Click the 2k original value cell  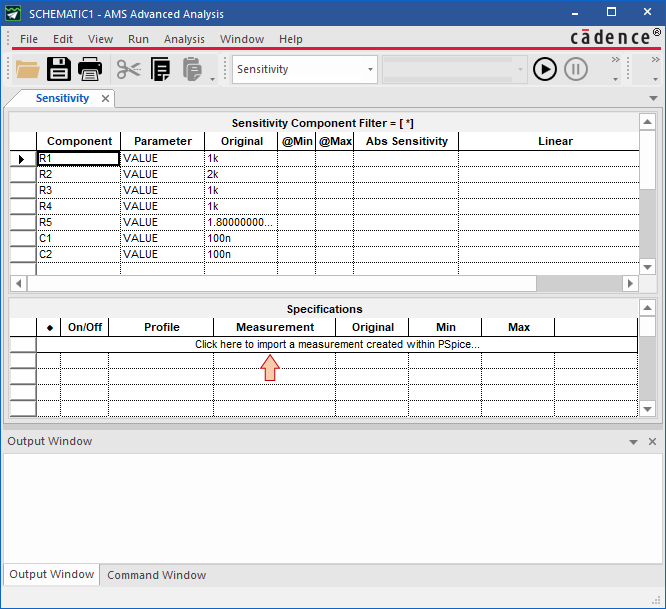click(241, 175)
